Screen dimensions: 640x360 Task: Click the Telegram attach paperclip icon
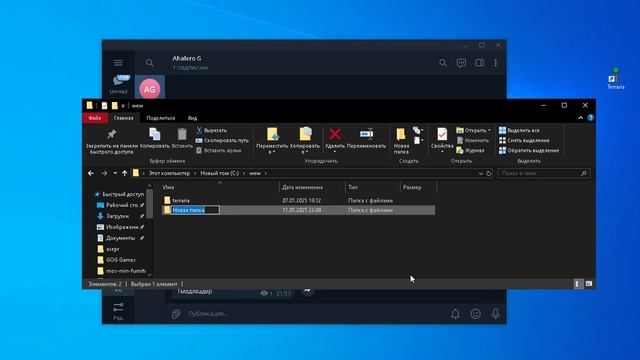point(176,313)
